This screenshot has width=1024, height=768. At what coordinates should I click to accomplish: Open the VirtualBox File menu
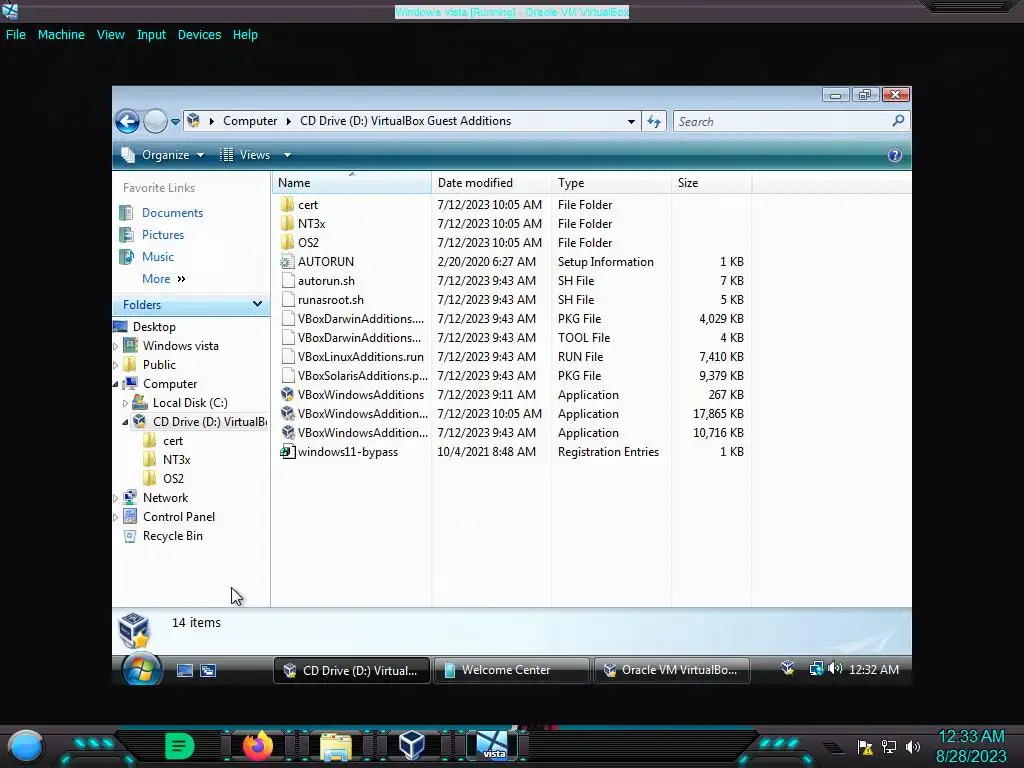tap(16, 35)
